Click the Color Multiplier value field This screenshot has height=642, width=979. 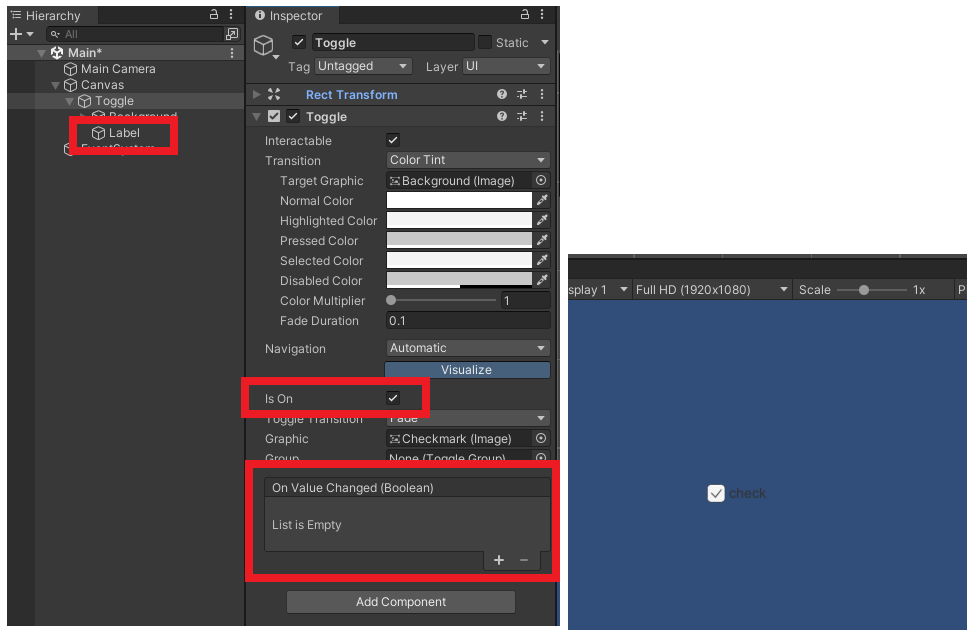point(525,300)
